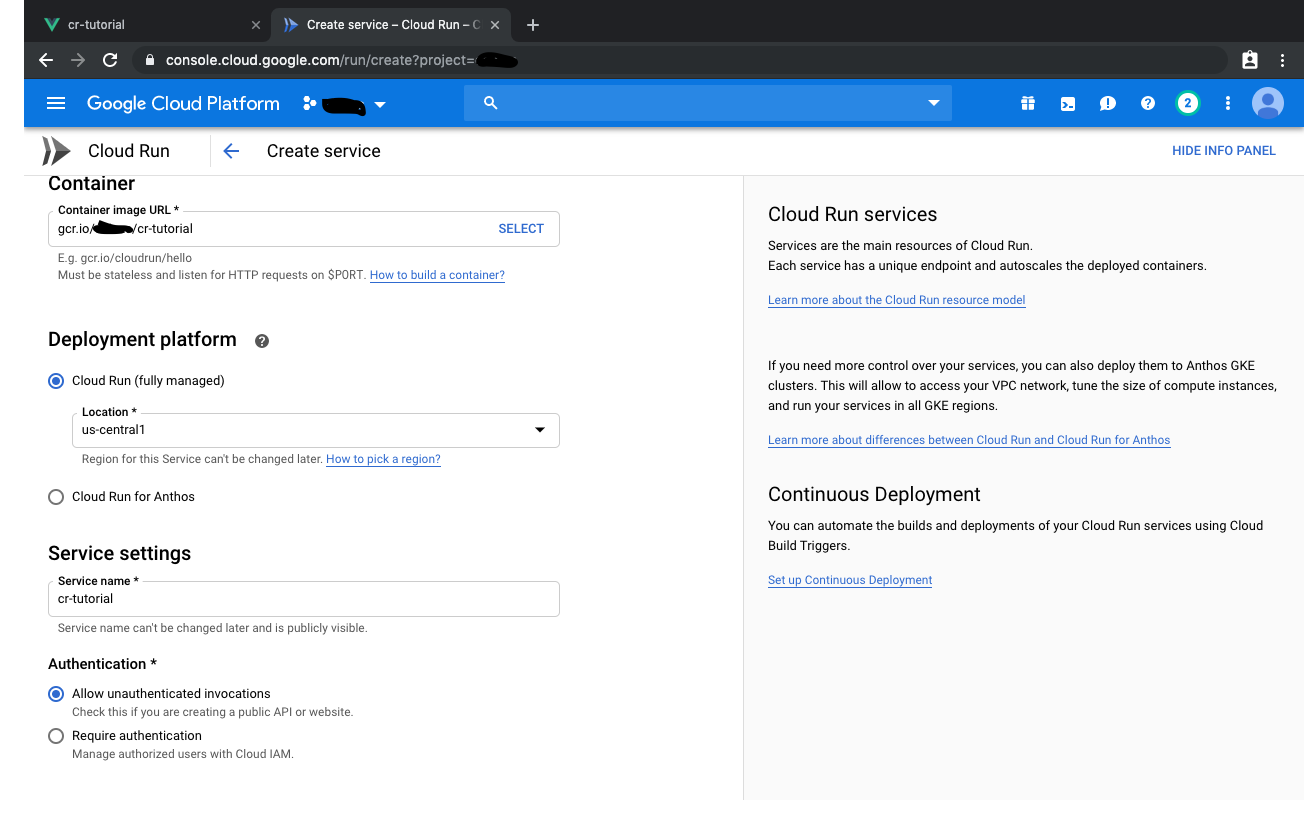The height and width of the screenshot is (828, 1304).
Task: Click the Cloud Run services heading
Action: point(852,214)
